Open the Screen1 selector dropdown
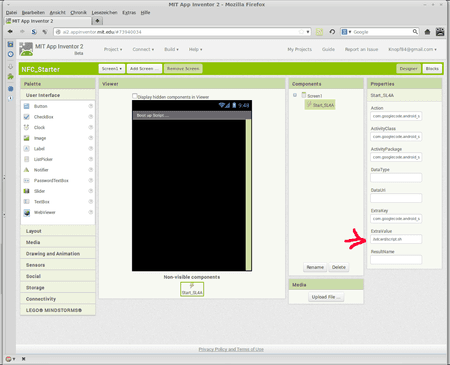Image resolution: width=450 pixels, height=365 pixels. tap(112, 69)
